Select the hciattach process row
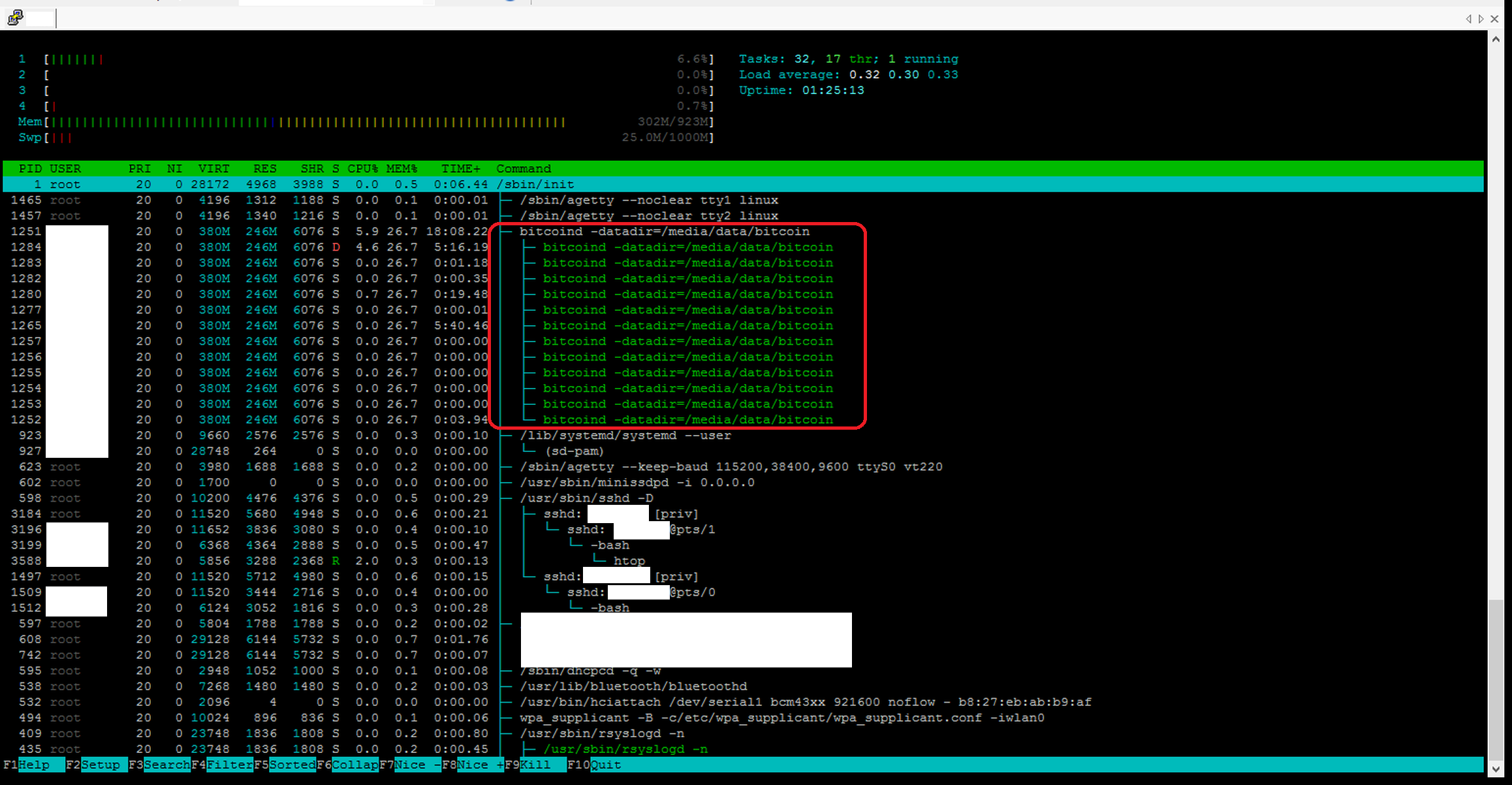The image size is (1512, 785). point(743,701)
